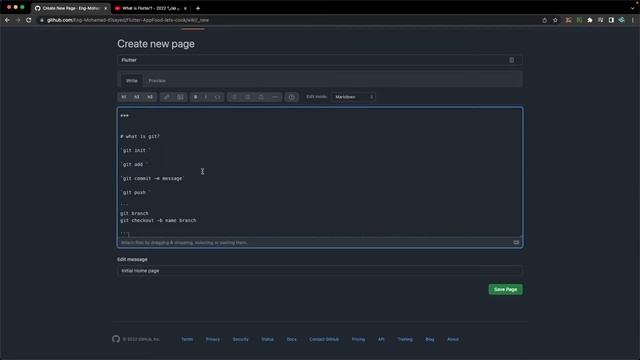Toggle italic formatting in the editor toolbar
Viewport: 640px width, 360px height.
pos(206,97)
